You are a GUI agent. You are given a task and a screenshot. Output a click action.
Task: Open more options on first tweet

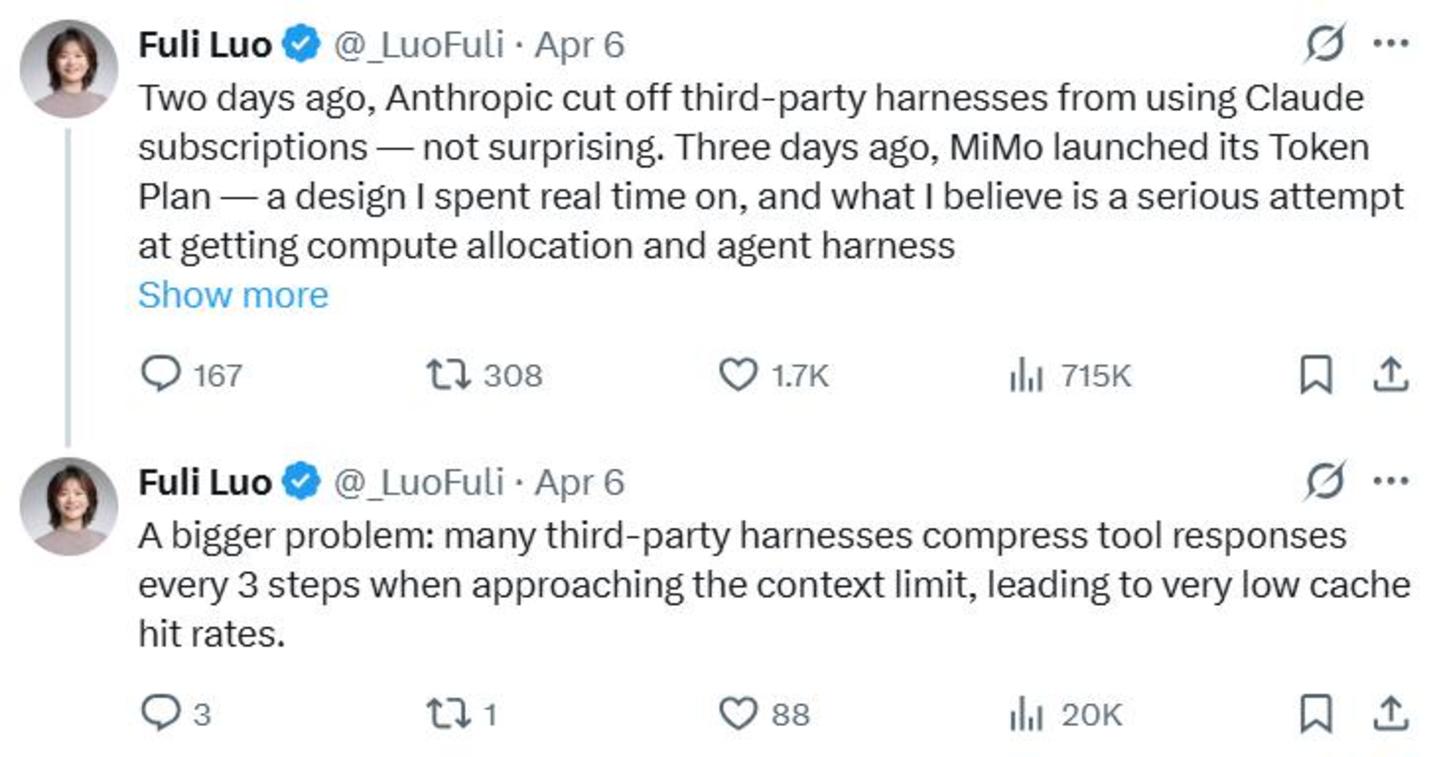pos(1391,45)
